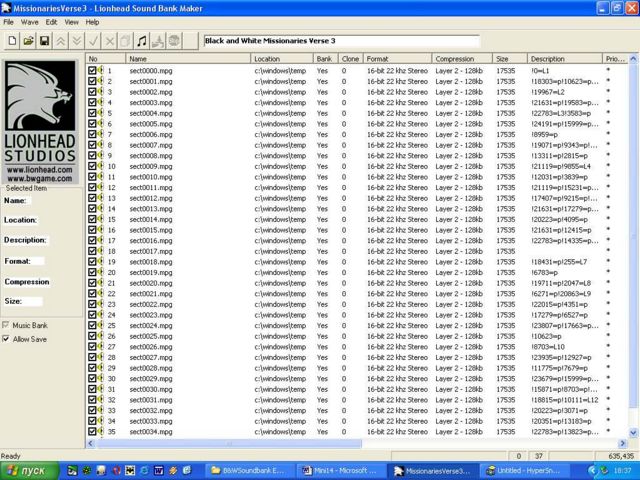Click the bank title field 'Black and White Missionaries Verse 3'
640x480 pixels.
coord(341,41)
